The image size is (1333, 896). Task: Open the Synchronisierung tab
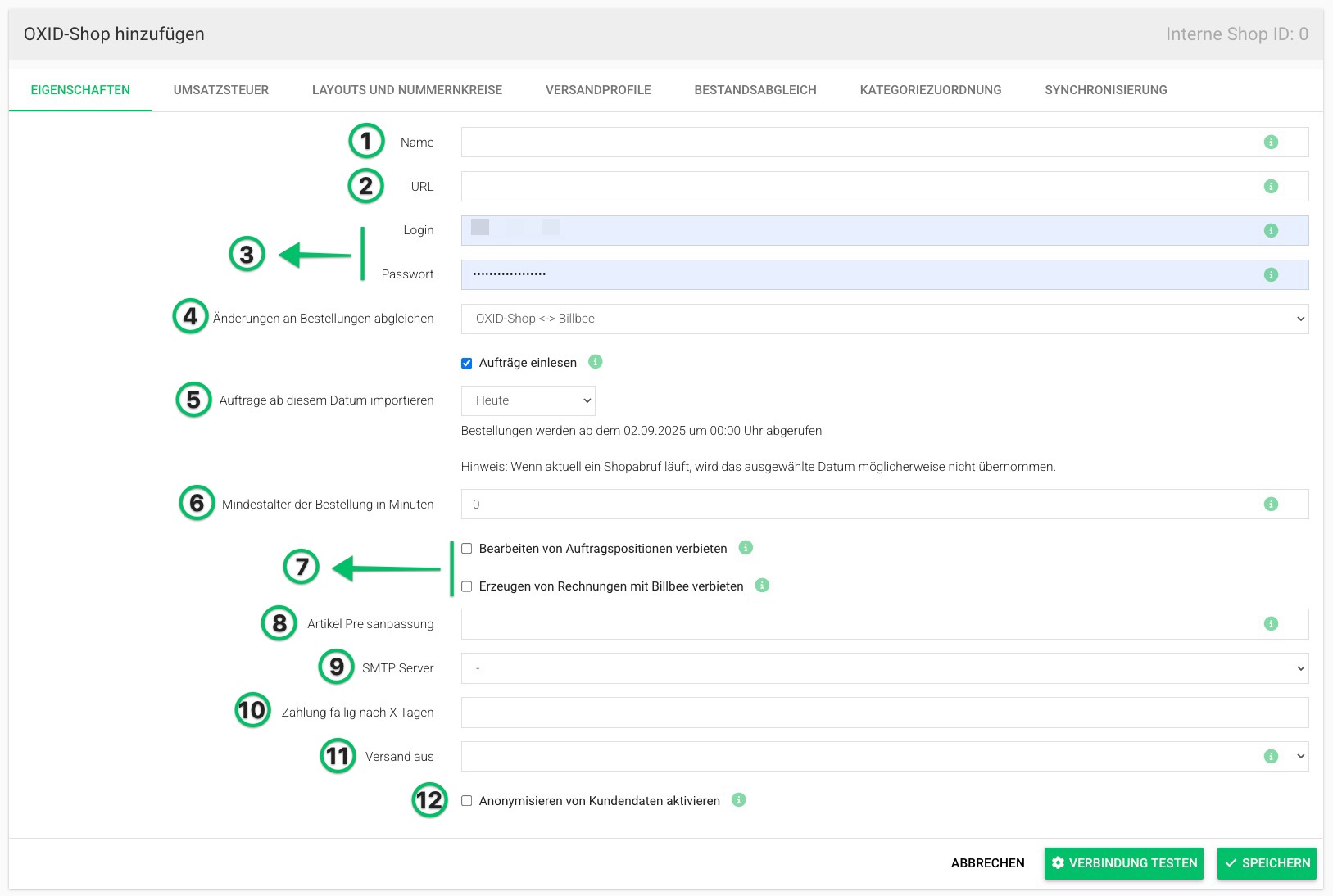(x=1106, y=90)
